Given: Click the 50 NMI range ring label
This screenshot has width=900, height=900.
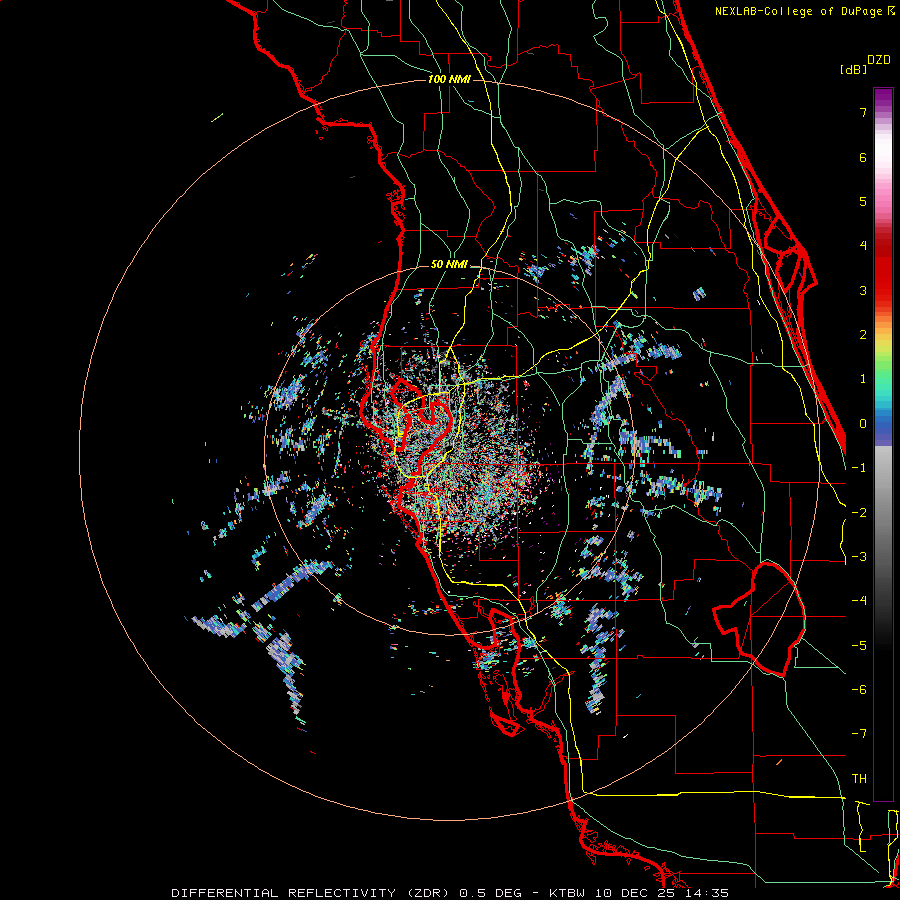Looking at the screenshot, I should click(449, 265).
